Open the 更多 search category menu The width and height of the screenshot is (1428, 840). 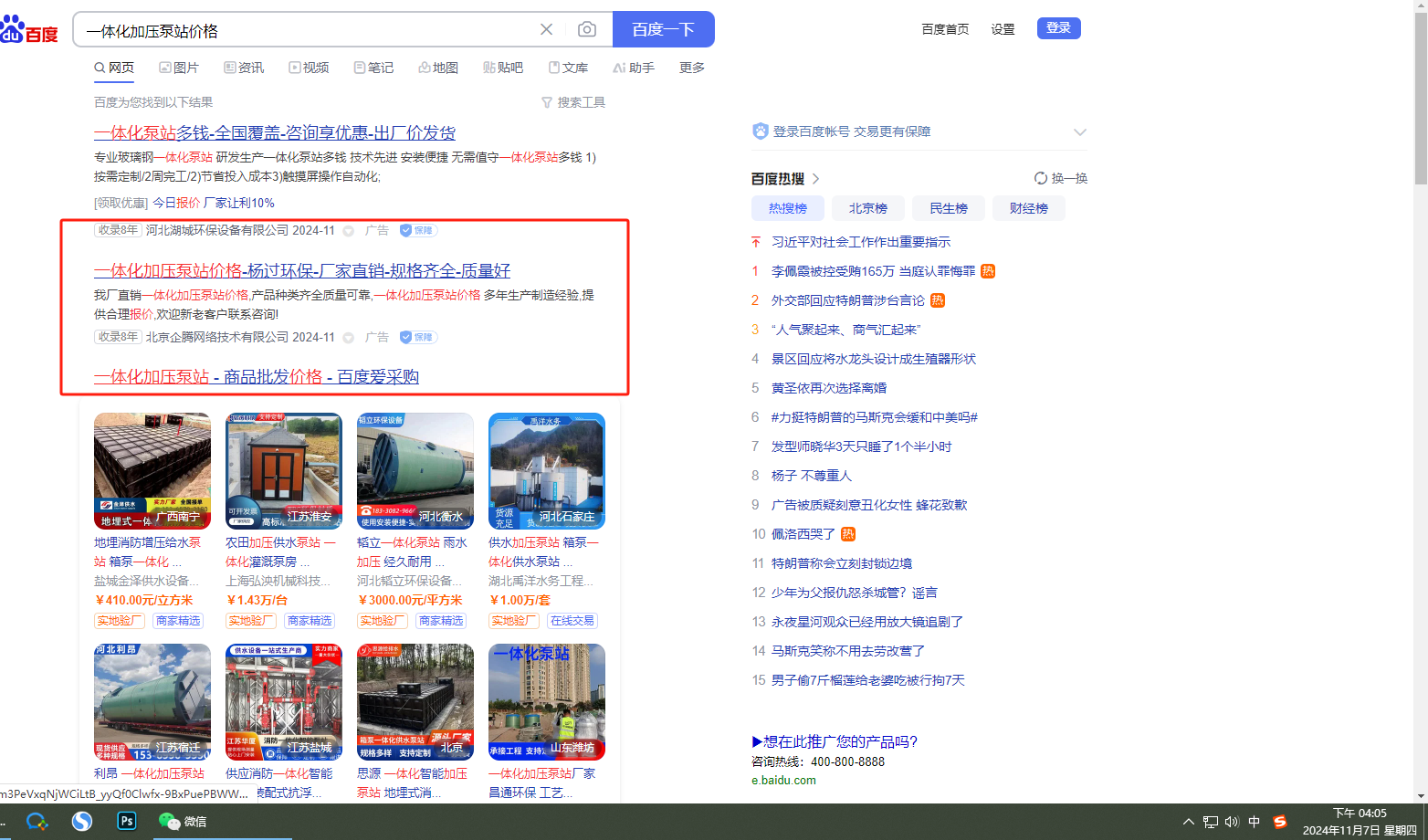click(692, 68)
